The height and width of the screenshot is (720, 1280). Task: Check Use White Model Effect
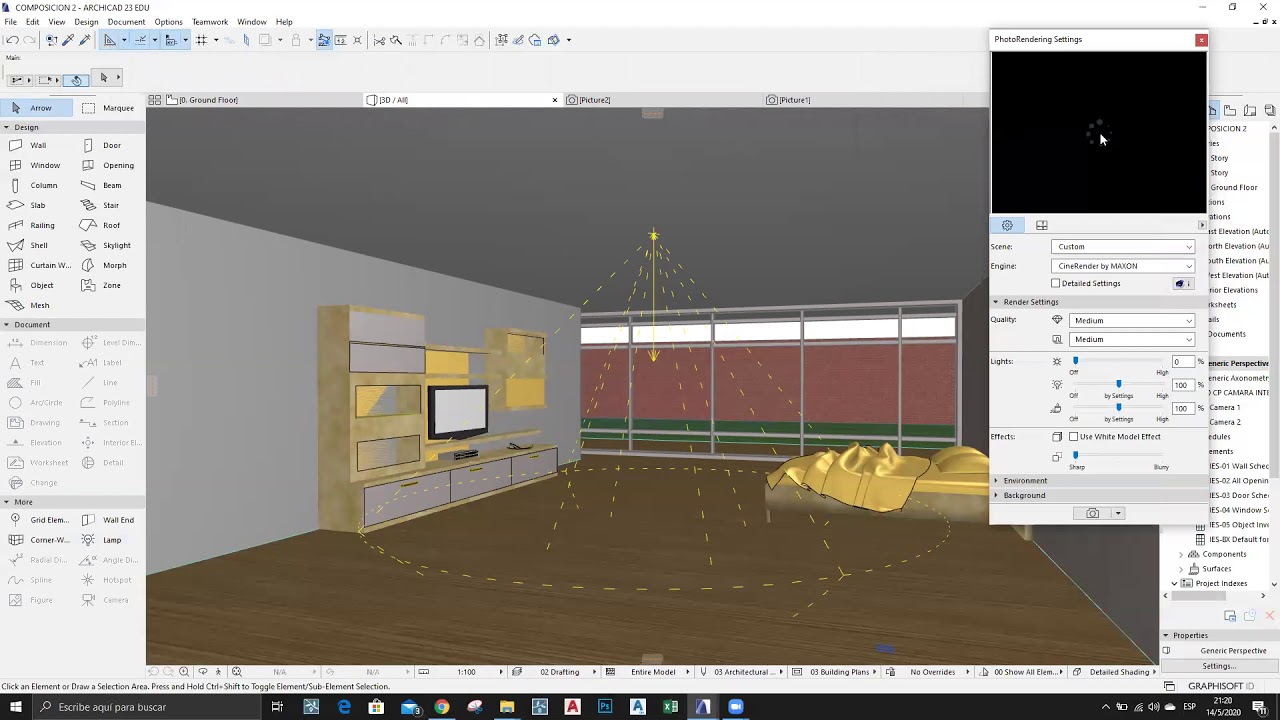1074,437
